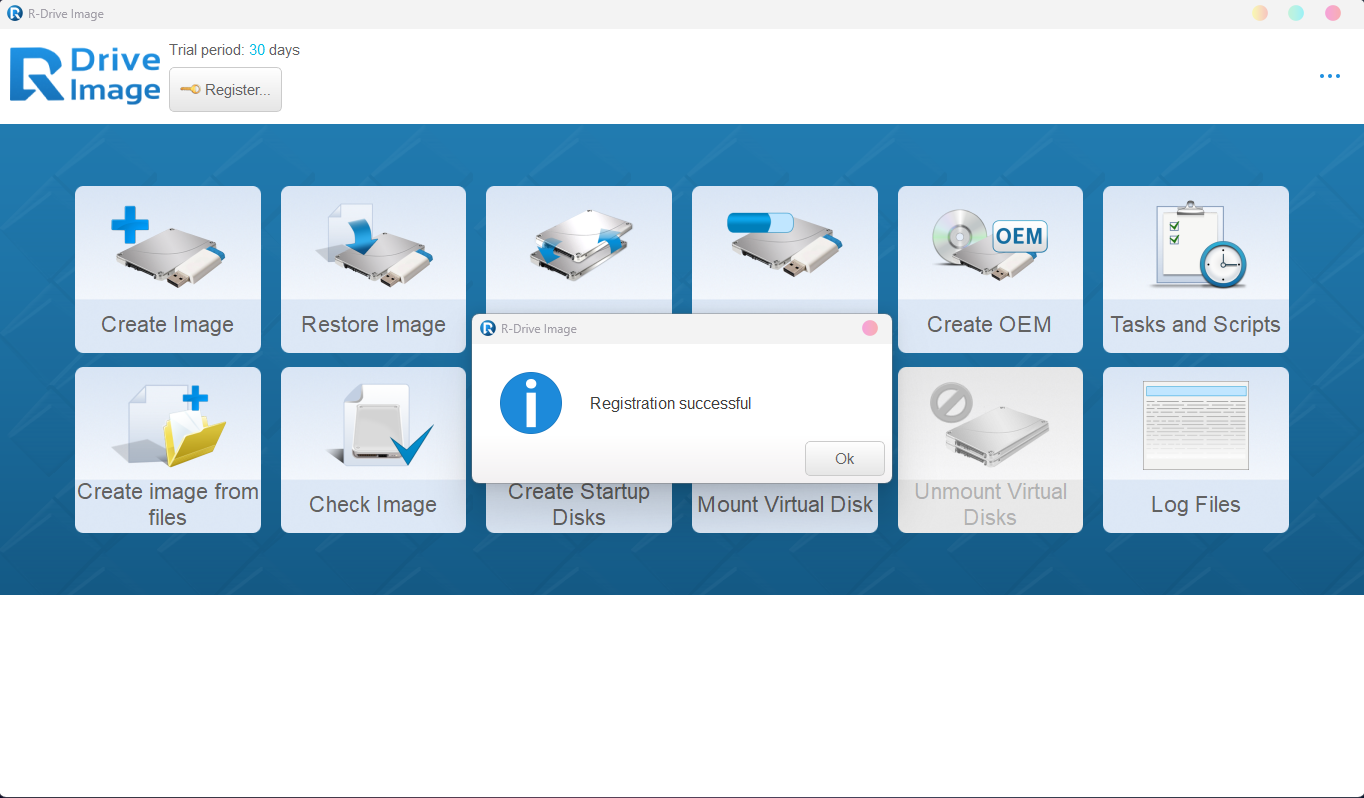Image resolution: width=1364 pixels, height=798 pixels.
Task: Close the main R-Drive Image window
Action: pyautogui.click(x=1333, y=13)
